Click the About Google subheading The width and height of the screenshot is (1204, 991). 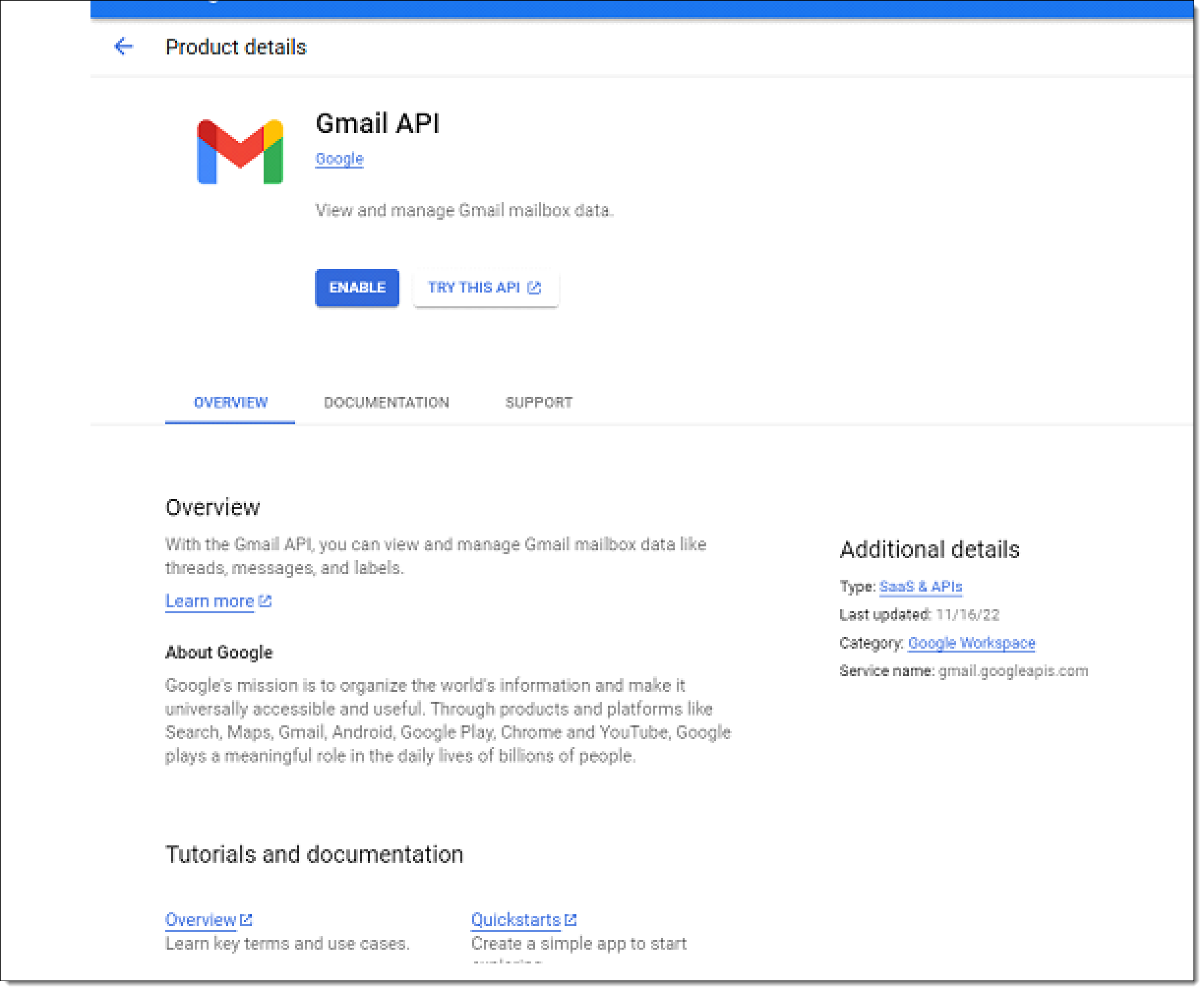(218, 652)
